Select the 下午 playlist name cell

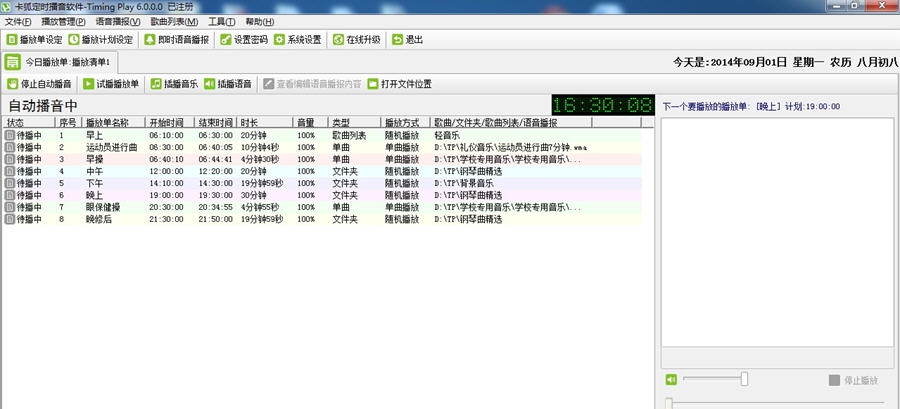click(x=94, y=183)
